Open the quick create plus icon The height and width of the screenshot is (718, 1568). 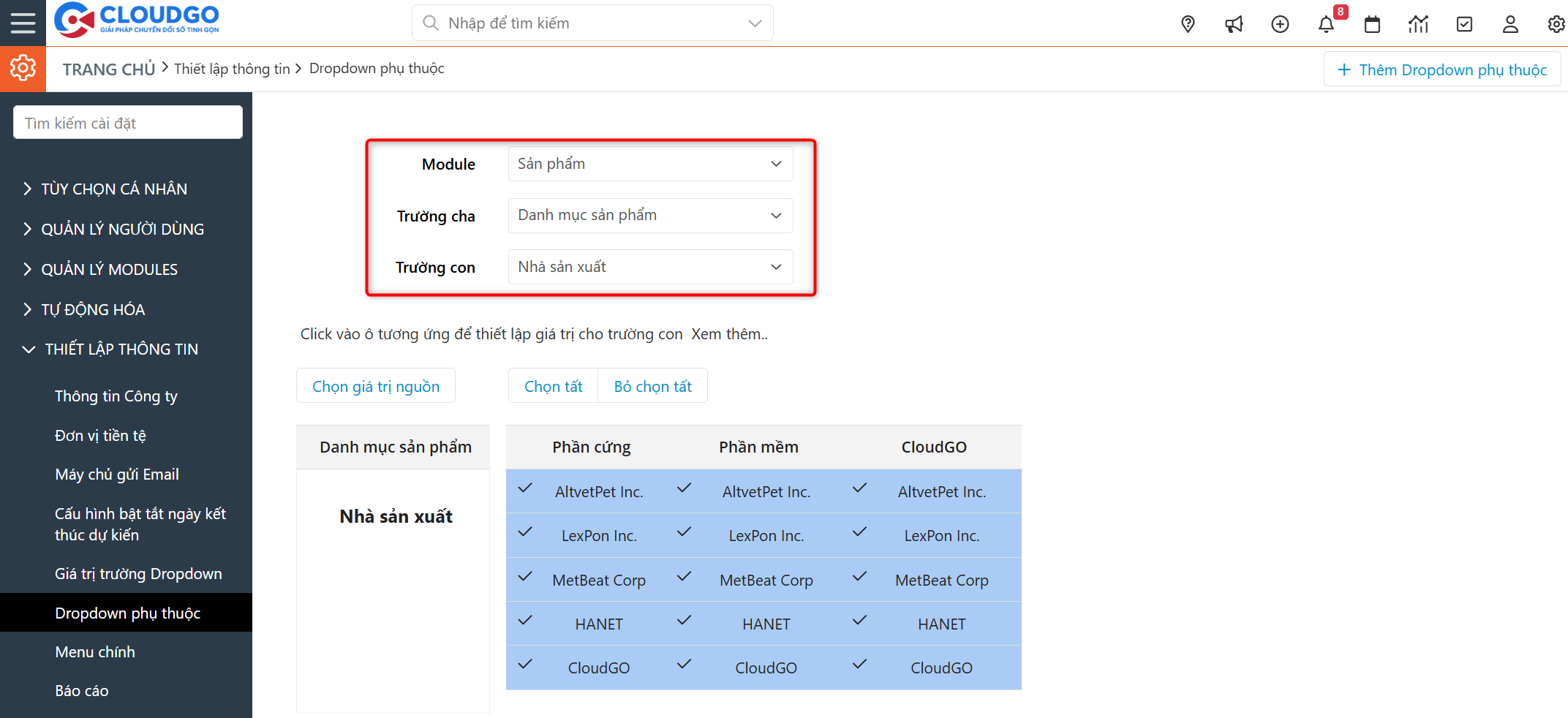(1280, 24)
